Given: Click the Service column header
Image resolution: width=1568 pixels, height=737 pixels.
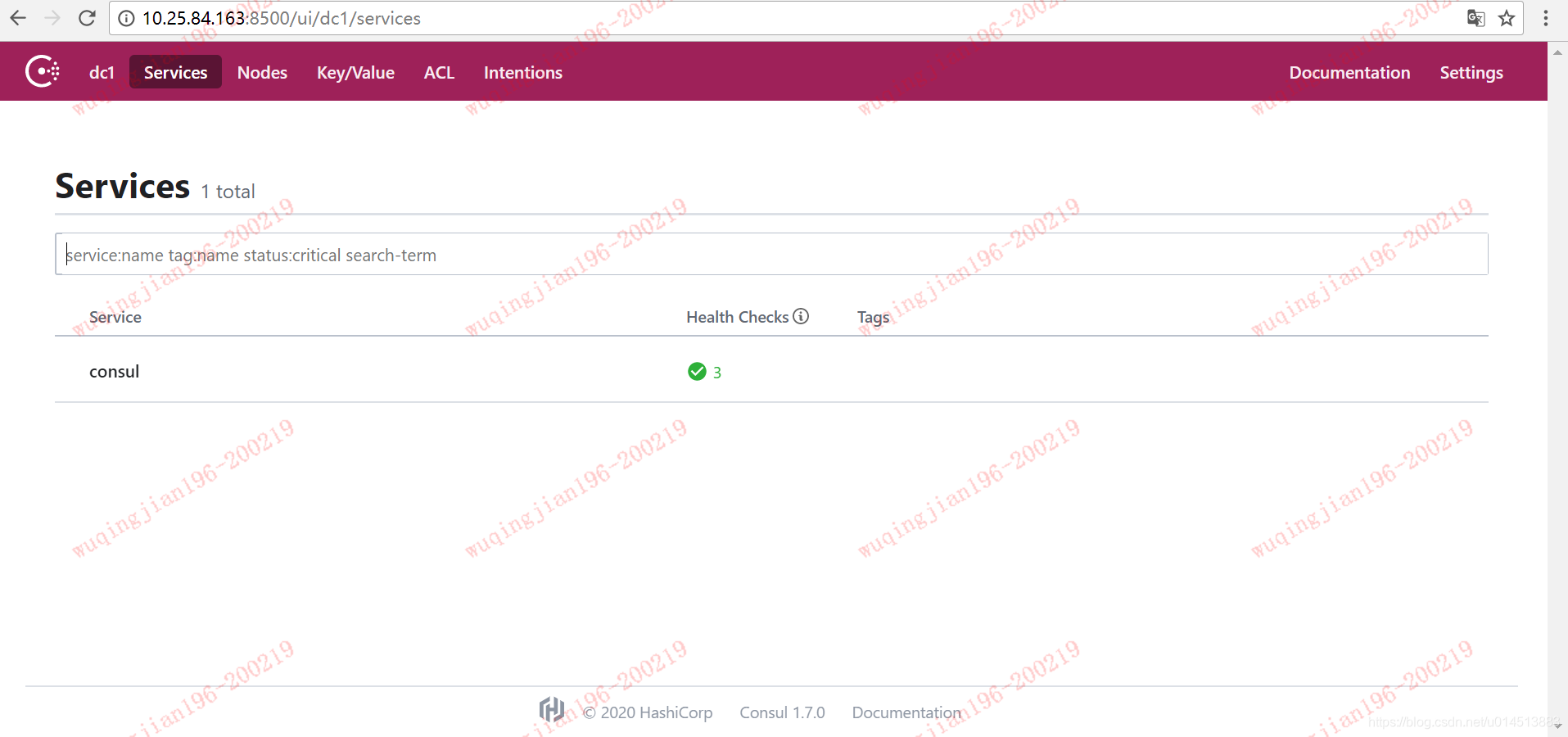Looking at the screenshot, I should point(115,317).
